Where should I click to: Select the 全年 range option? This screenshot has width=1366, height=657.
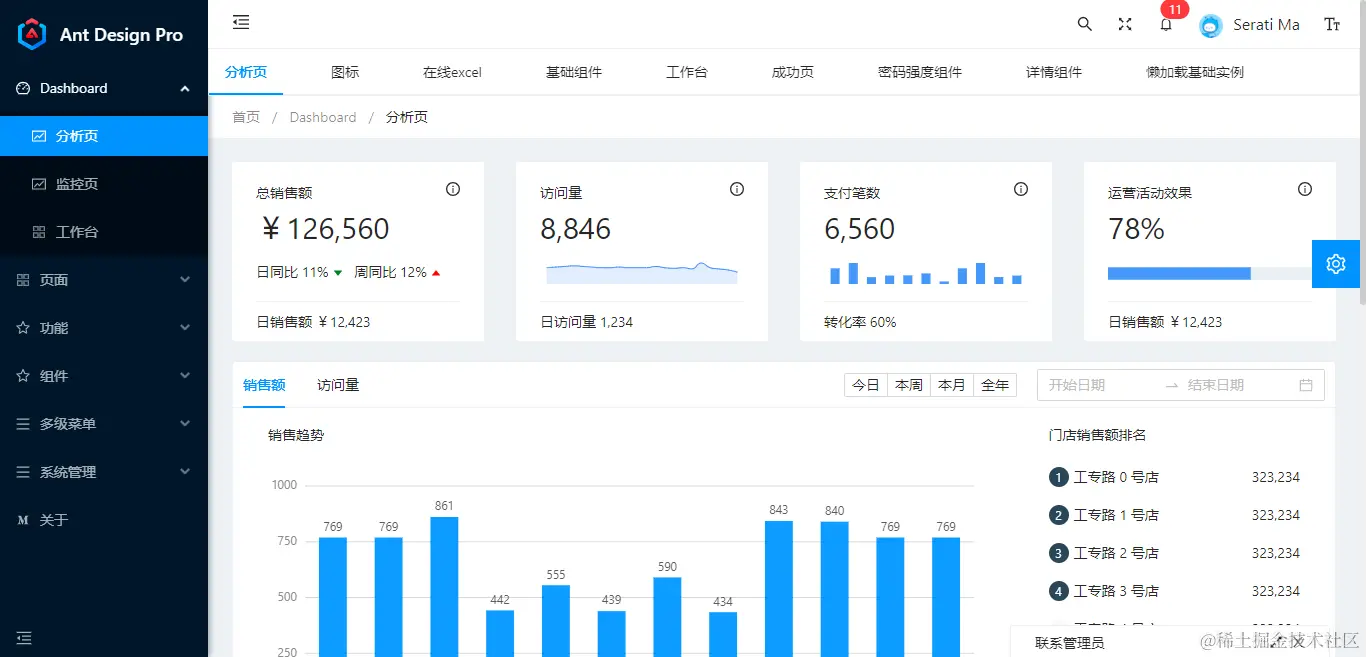point(995,385)
